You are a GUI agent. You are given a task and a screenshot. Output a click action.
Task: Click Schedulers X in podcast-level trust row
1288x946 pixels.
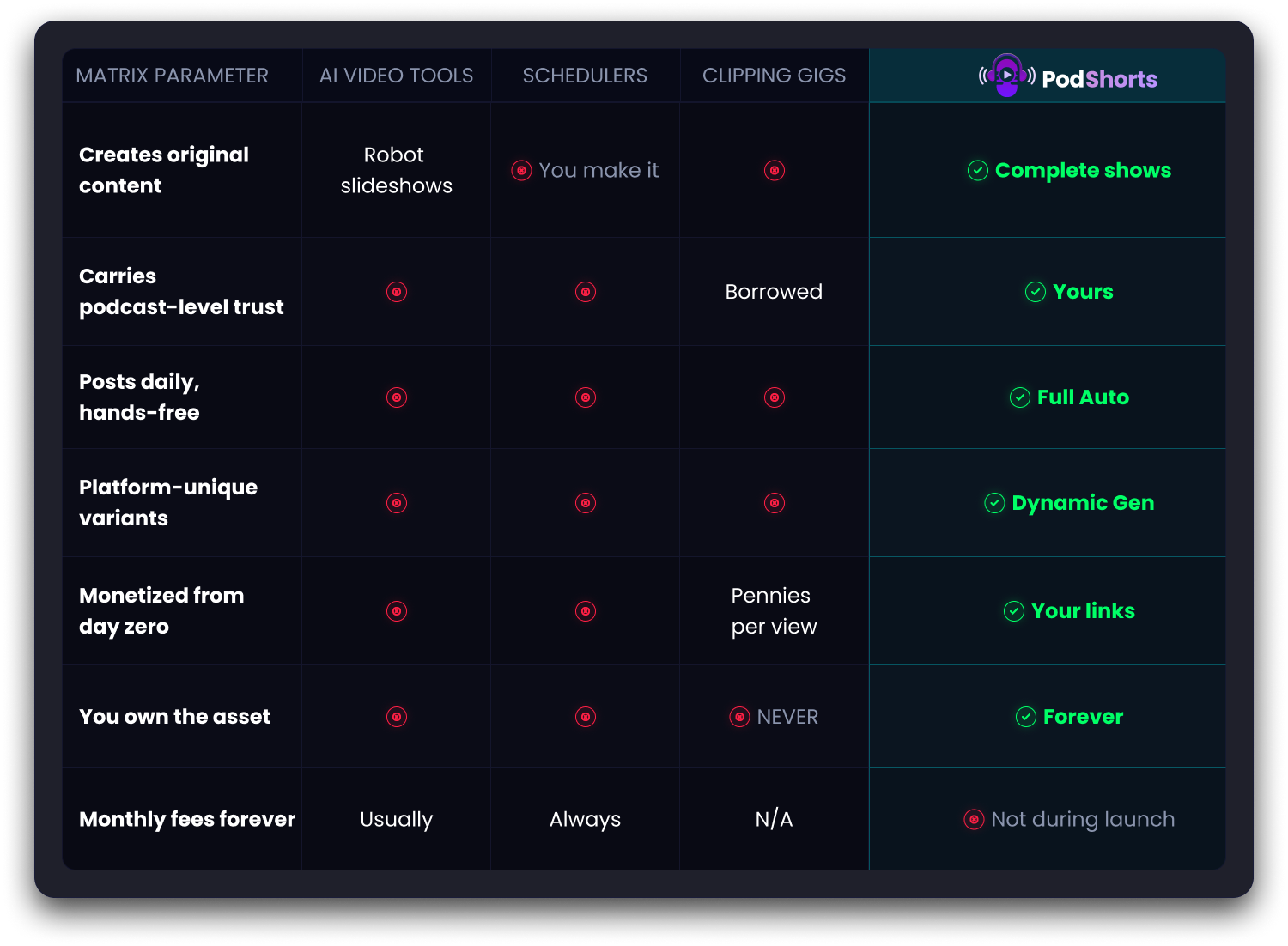586,292
